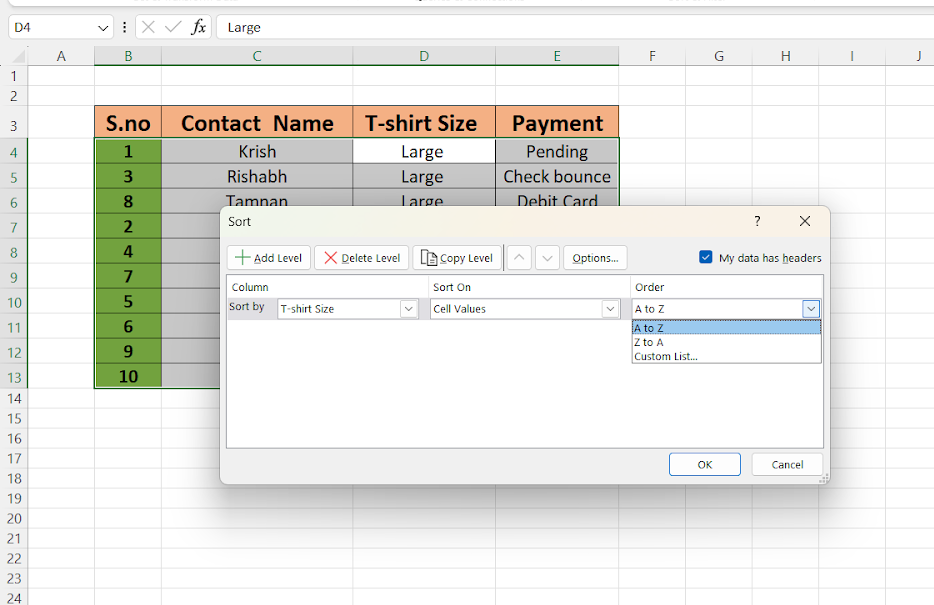Open the 'Sort On' dropdown showing Cell Values
The width and height of the screenshot is (934, 605).
(x=610, y=309)
